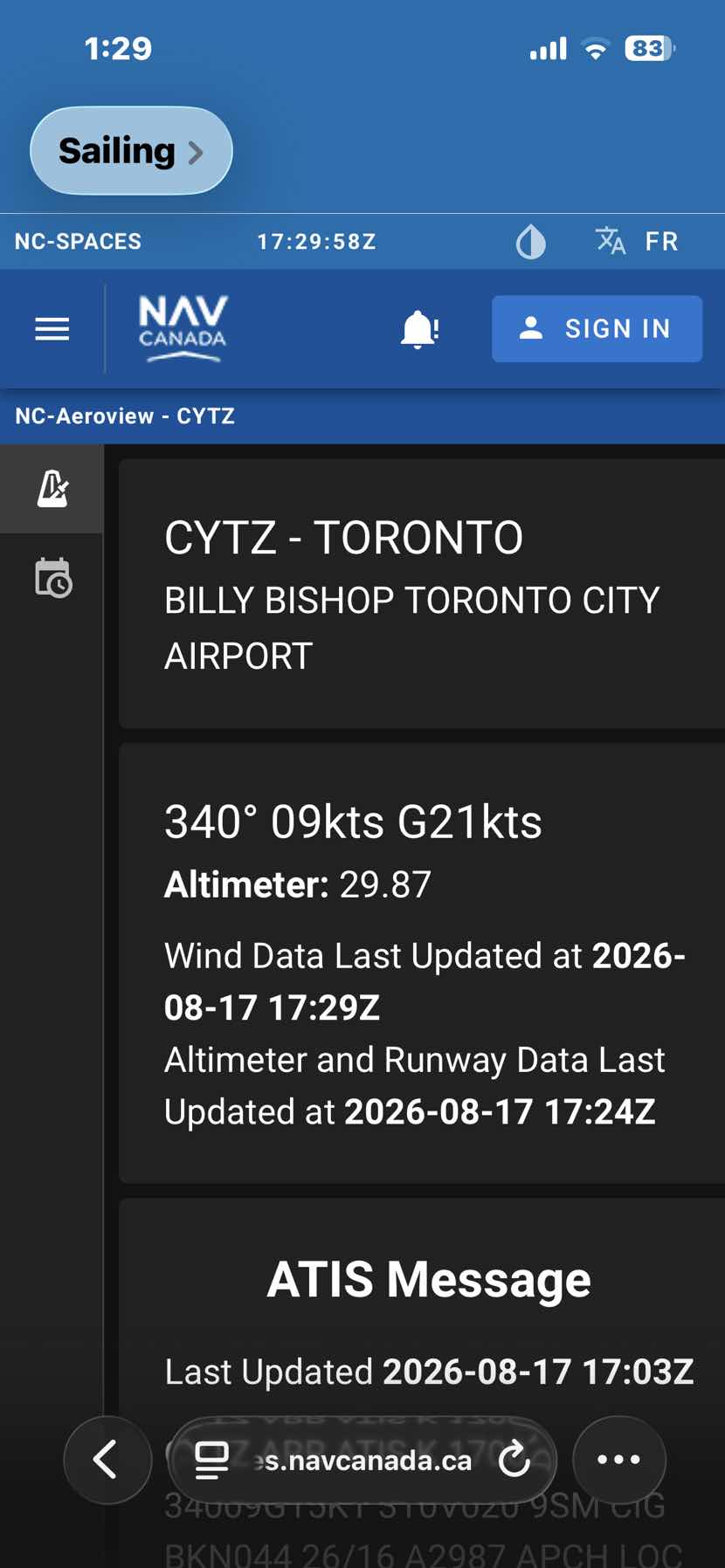The image size is (725, 1568).
Task: Switch language to FR
Action: (x=661, y=242)
